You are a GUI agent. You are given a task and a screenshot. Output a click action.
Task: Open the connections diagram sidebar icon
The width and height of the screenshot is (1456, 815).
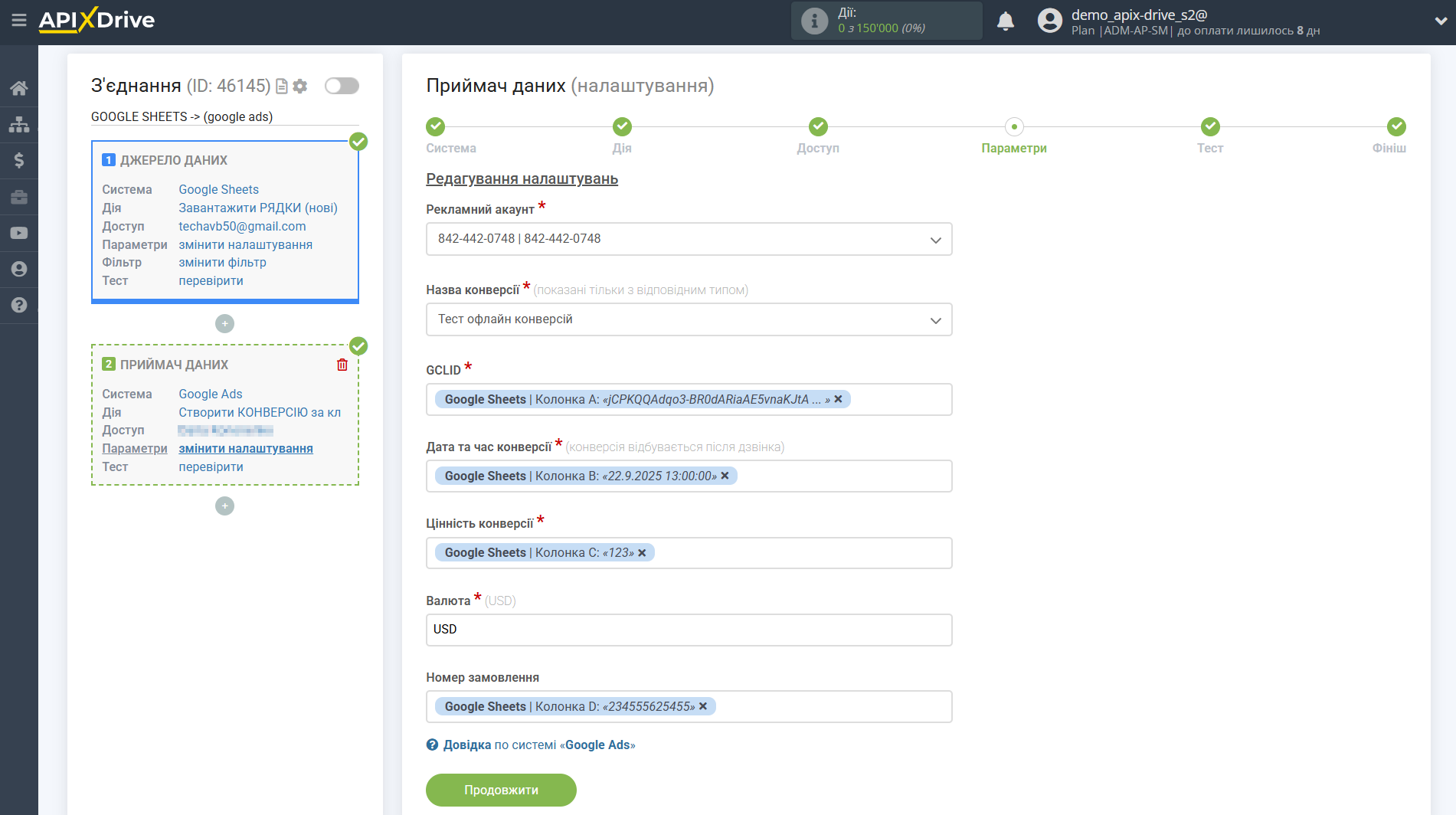coord(18,124)
